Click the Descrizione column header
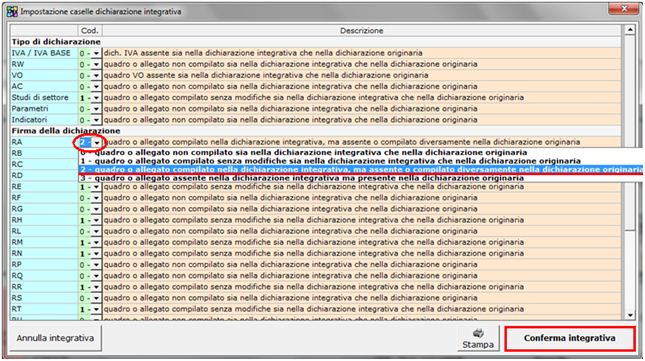The width and height of the screenshot is (645, 361). (x=362, y=30)
